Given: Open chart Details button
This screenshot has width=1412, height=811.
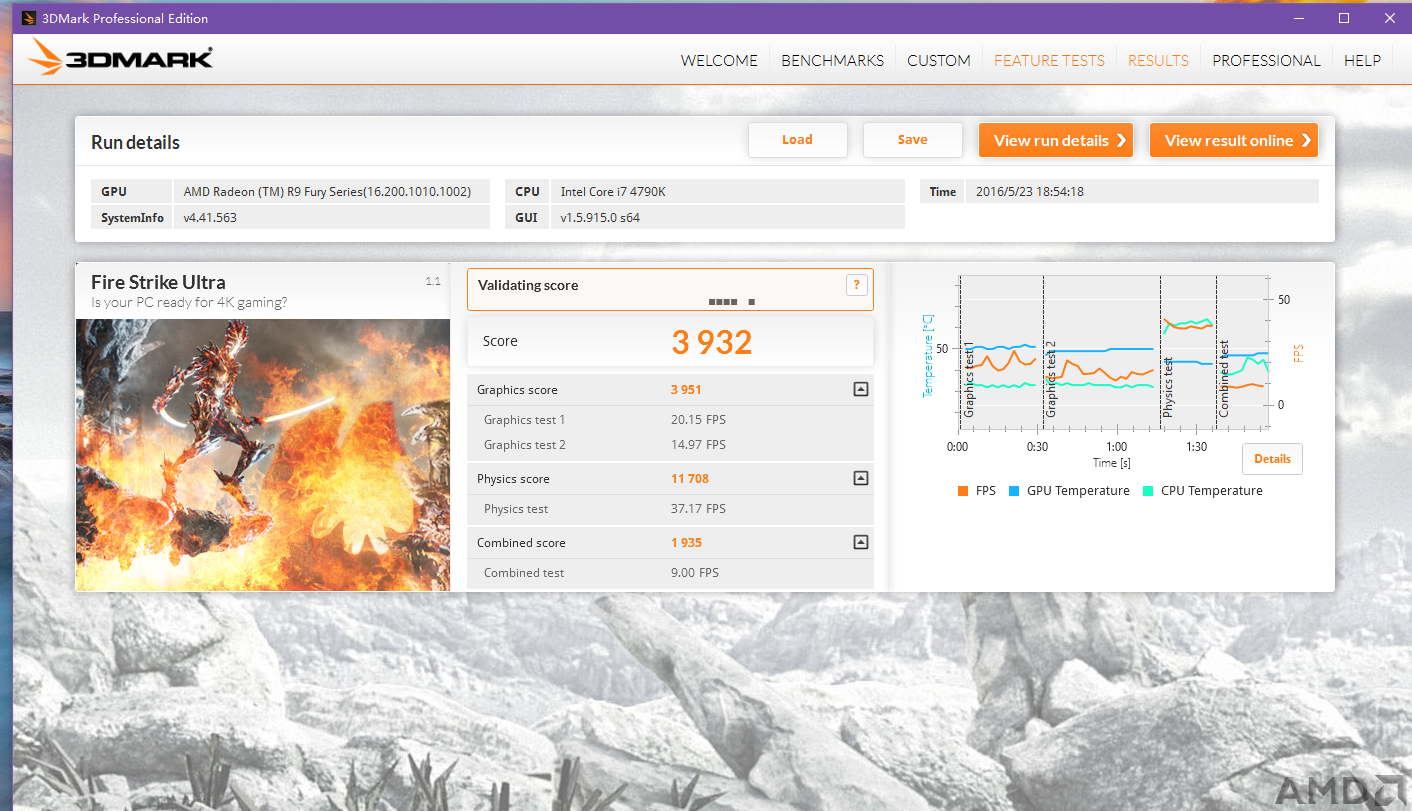Looking at the screenshot, I should [x=1272, y=459].
